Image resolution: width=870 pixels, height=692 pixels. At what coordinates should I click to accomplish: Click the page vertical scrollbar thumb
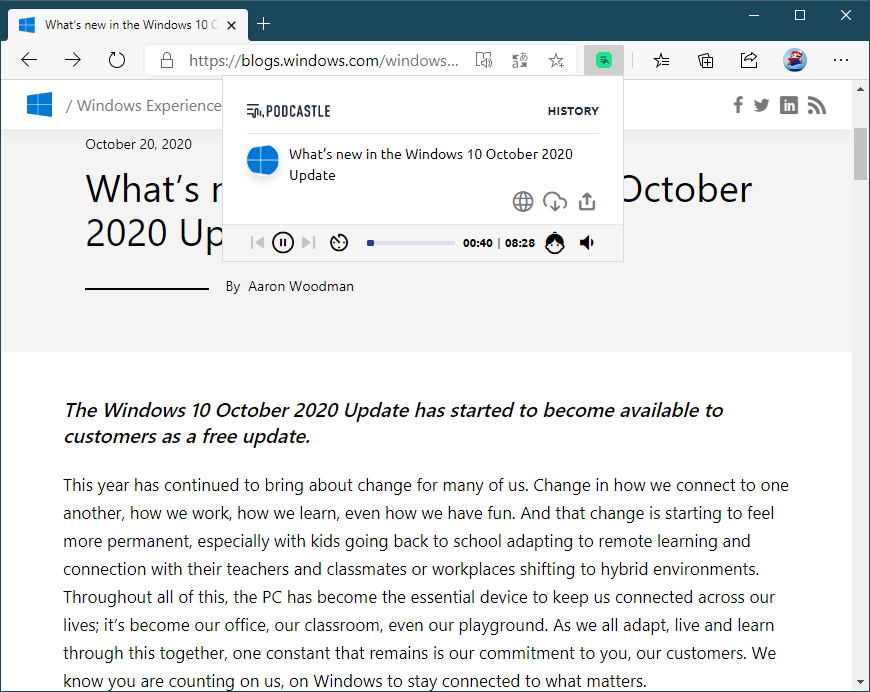click(x=861, y=154)
